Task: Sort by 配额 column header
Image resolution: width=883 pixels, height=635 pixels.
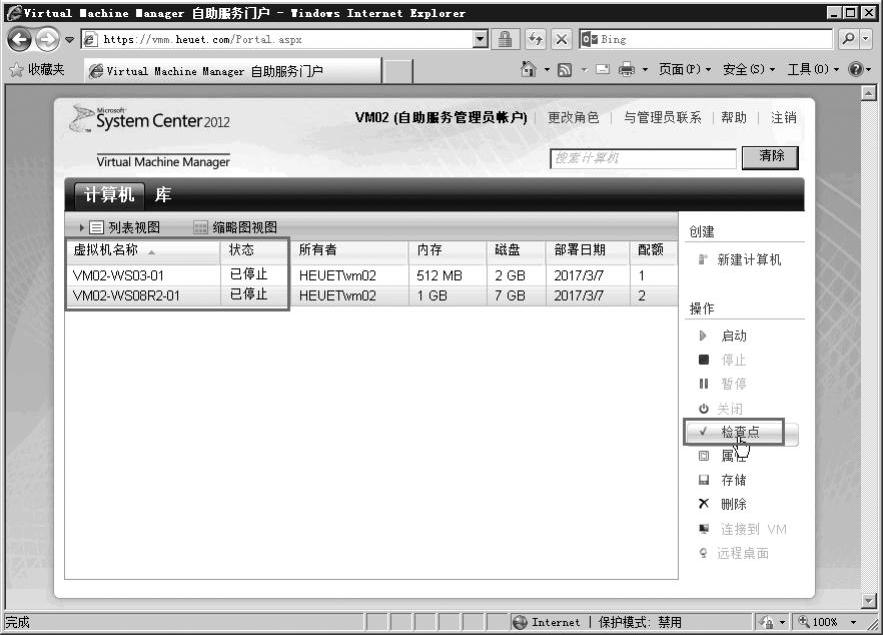Action: tap(653, 250)
